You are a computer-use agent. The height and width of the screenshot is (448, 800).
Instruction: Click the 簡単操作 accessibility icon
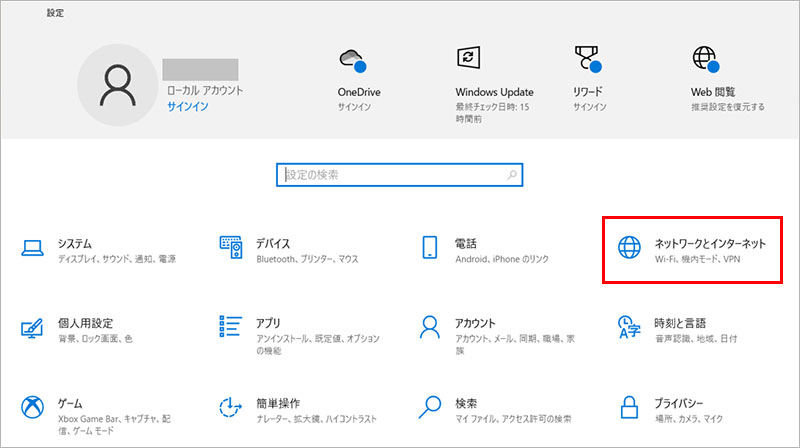(231, 407)
